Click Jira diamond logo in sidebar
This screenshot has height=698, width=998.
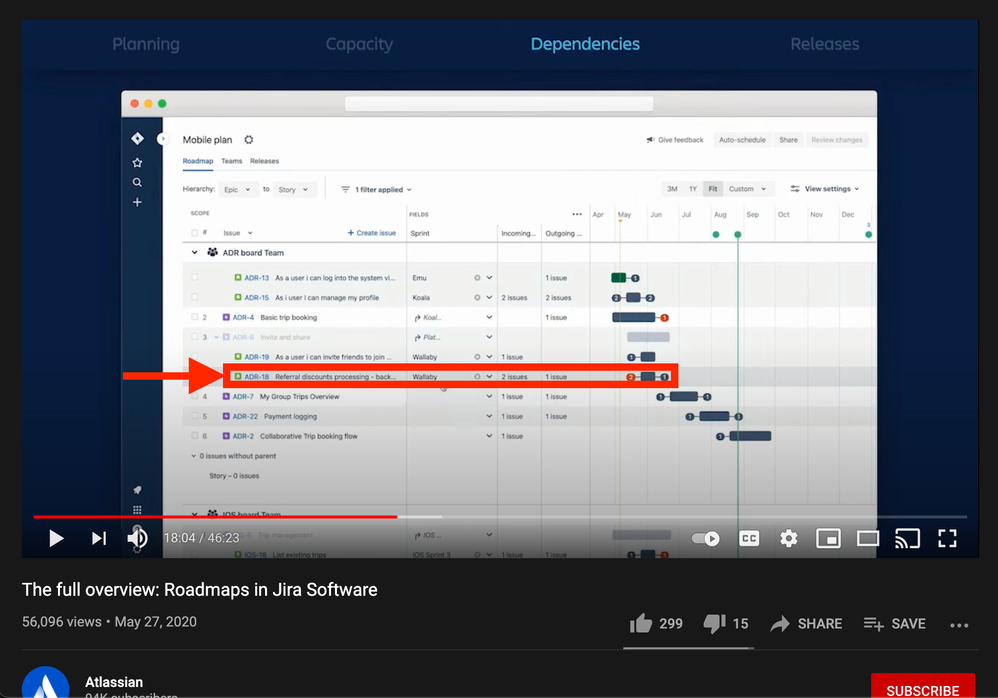(x=137, y=139)
